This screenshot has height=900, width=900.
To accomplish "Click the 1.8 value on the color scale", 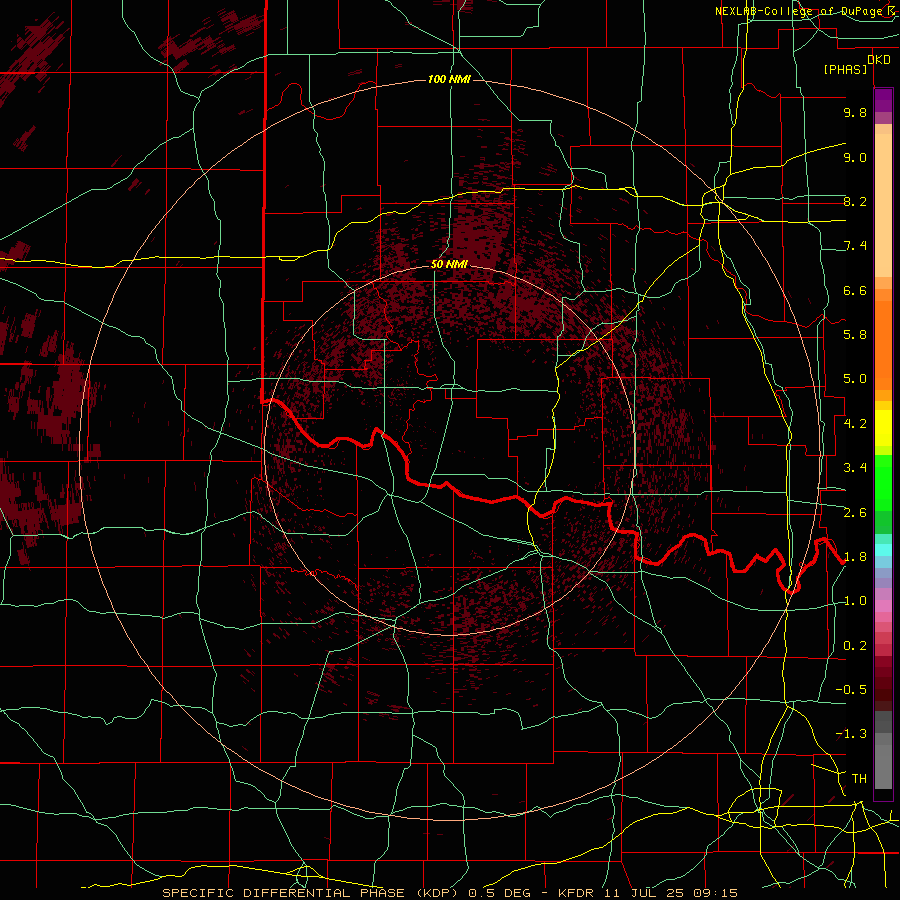I will (855, 557).
